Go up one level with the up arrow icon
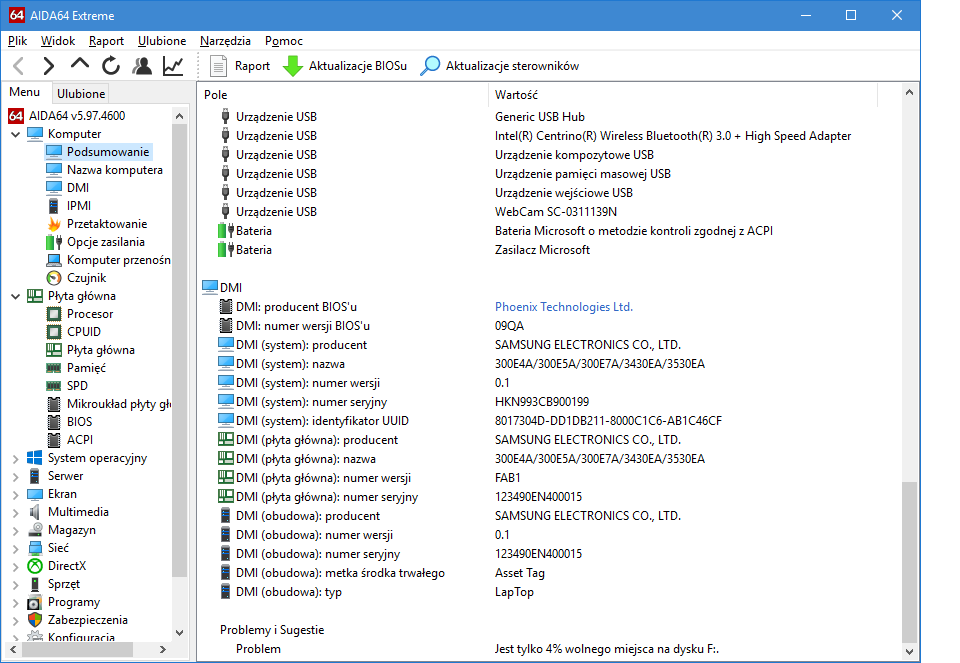The width and height of the screenshot is (960, 663). coord(80,64)
